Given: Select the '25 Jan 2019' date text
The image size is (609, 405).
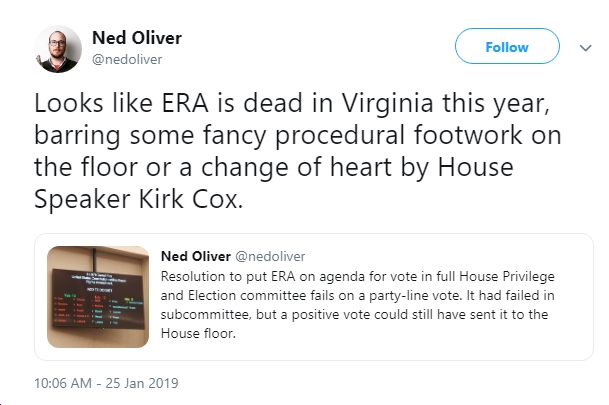Looking at the screenshot, I should click(142, 383).
